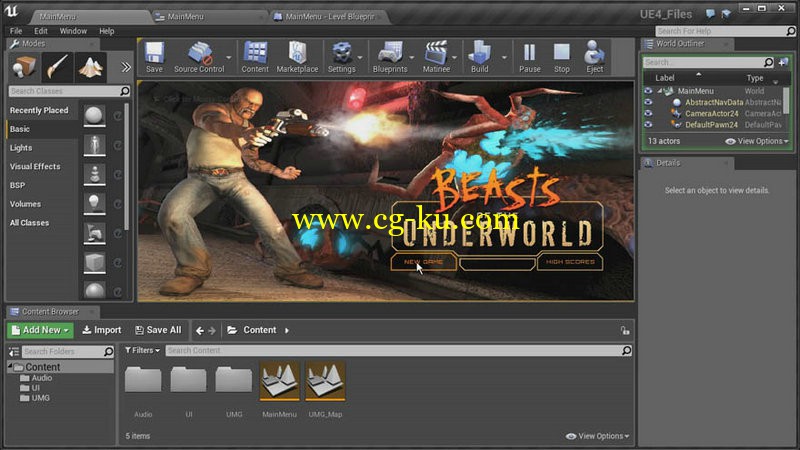Eject from the player controller
Screen dimensions: 800x450
594,57
